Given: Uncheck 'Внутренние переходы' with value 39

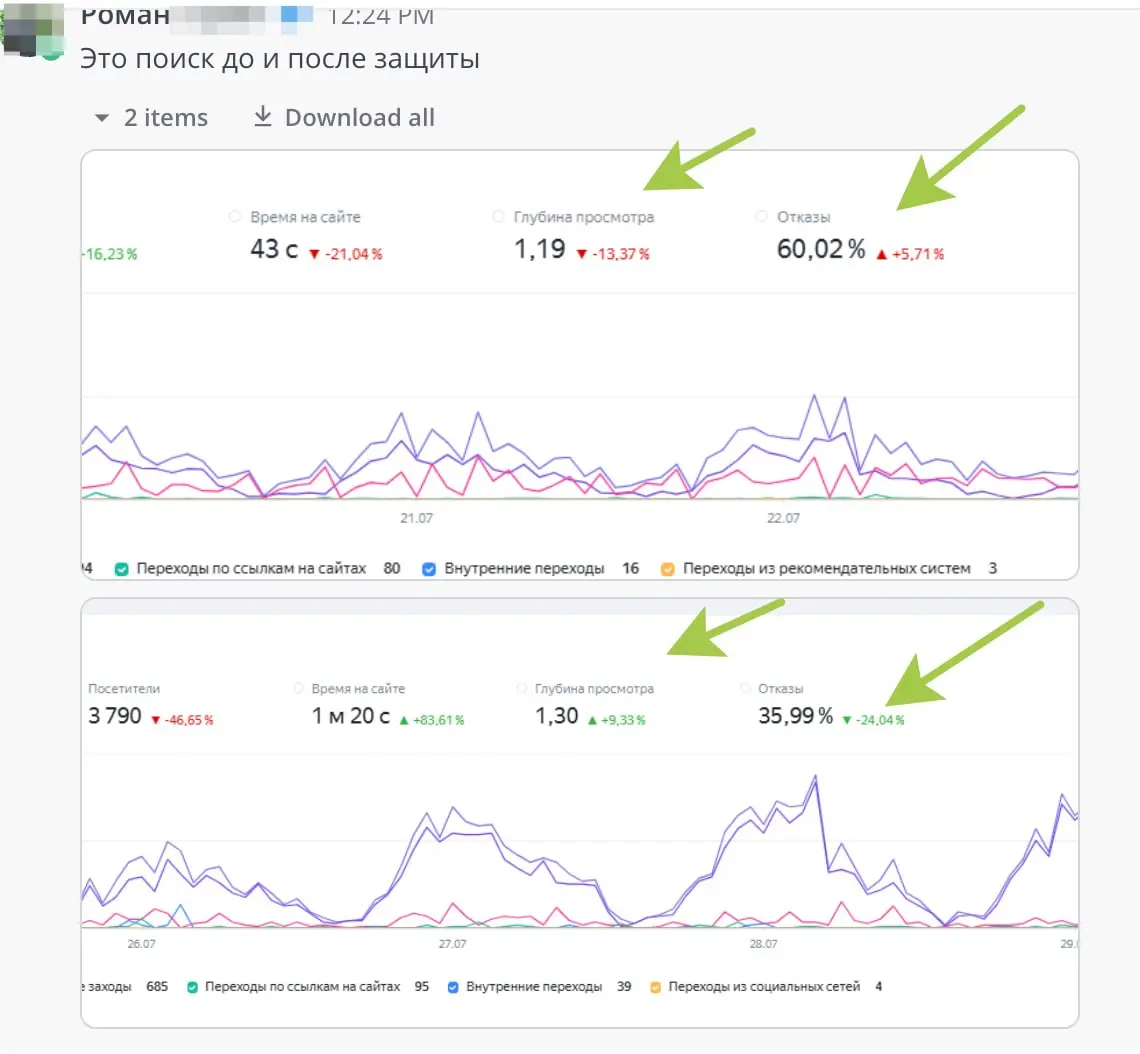Looking at the screenshot, I should (x=453, y=987).
